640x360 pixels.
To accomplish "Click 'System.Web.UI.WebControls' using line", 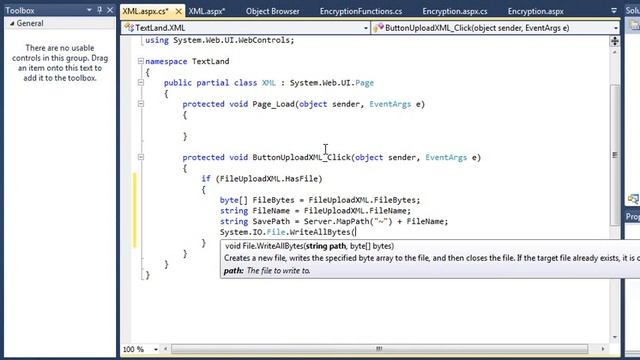I will pyautogui.click(x=231, y=40).
